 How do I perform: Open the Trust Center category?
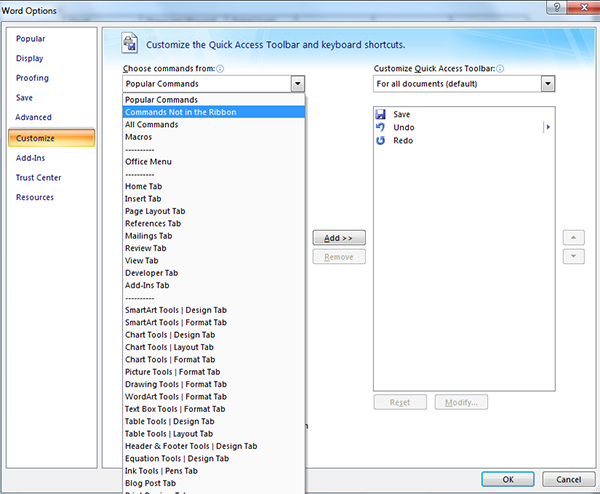pyautogui.click(x=38, y=178)
